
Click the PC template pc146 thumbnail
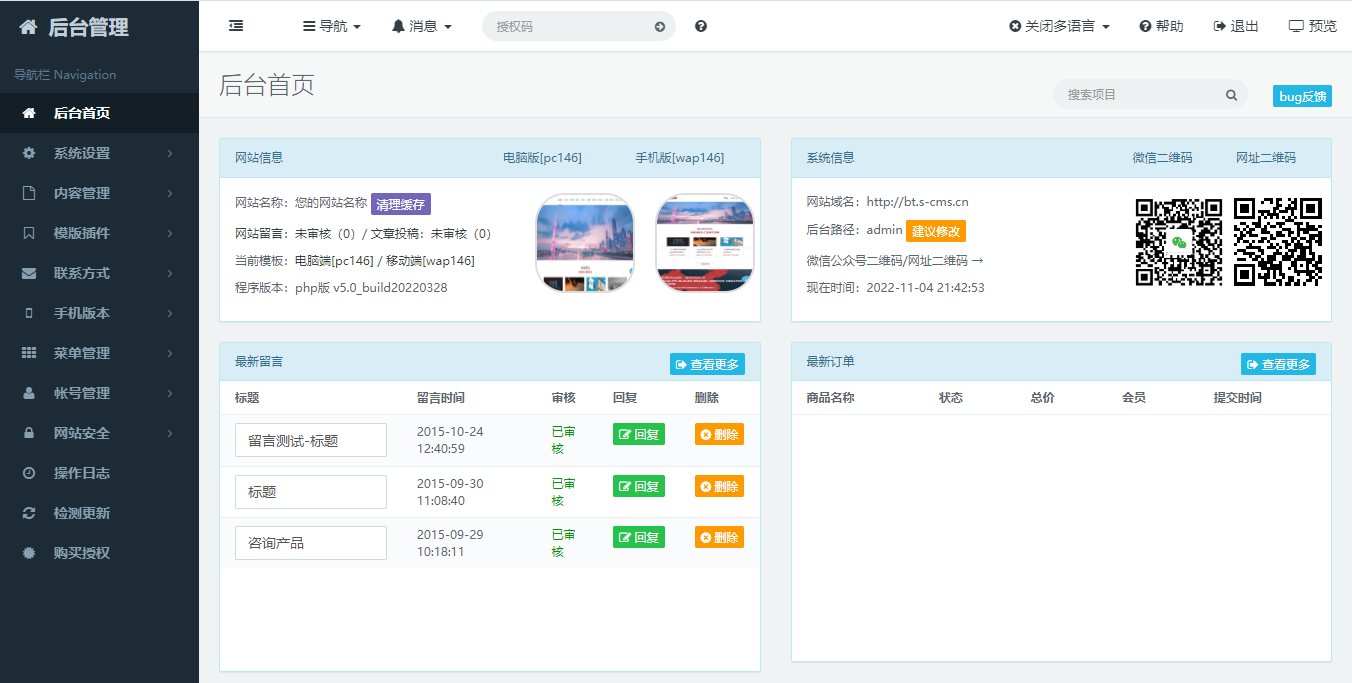(585, 243)
